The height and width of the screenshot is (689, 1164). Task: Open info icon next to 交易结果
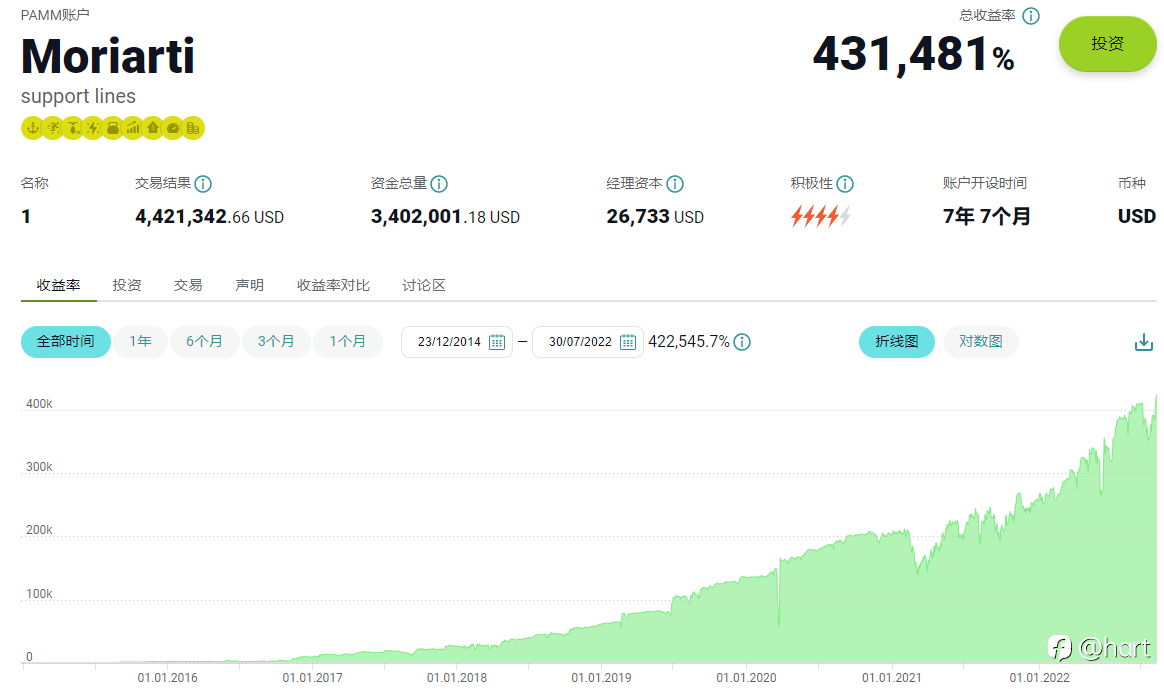[203, 183]
